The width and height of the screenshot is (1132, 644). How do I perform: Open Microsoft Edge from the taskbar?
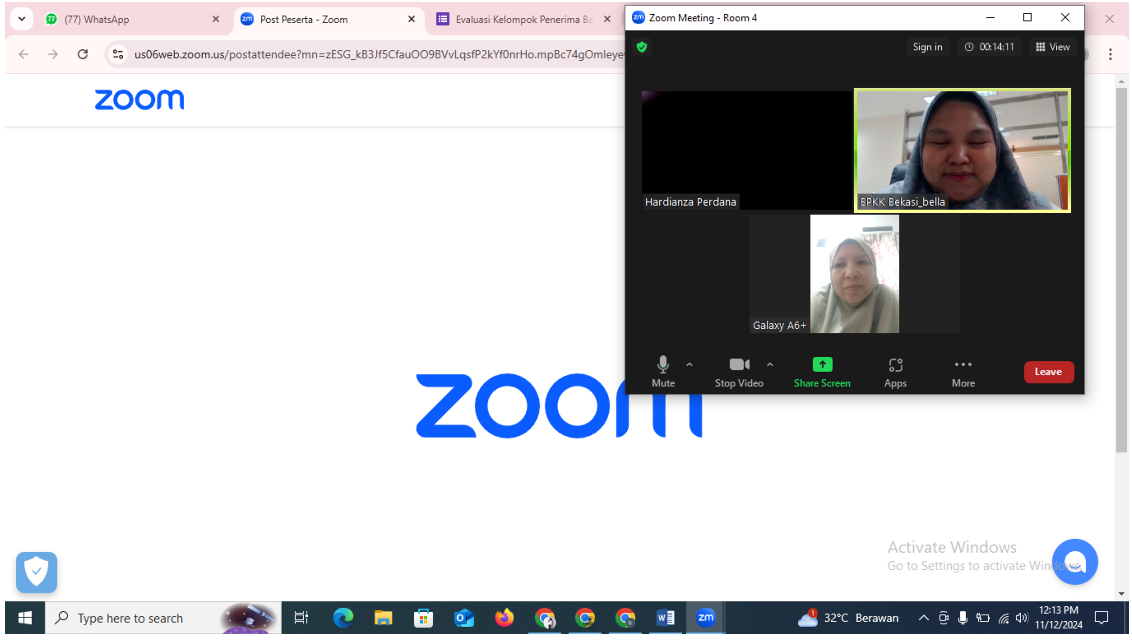pyautogui.click(x=343, y=618)
